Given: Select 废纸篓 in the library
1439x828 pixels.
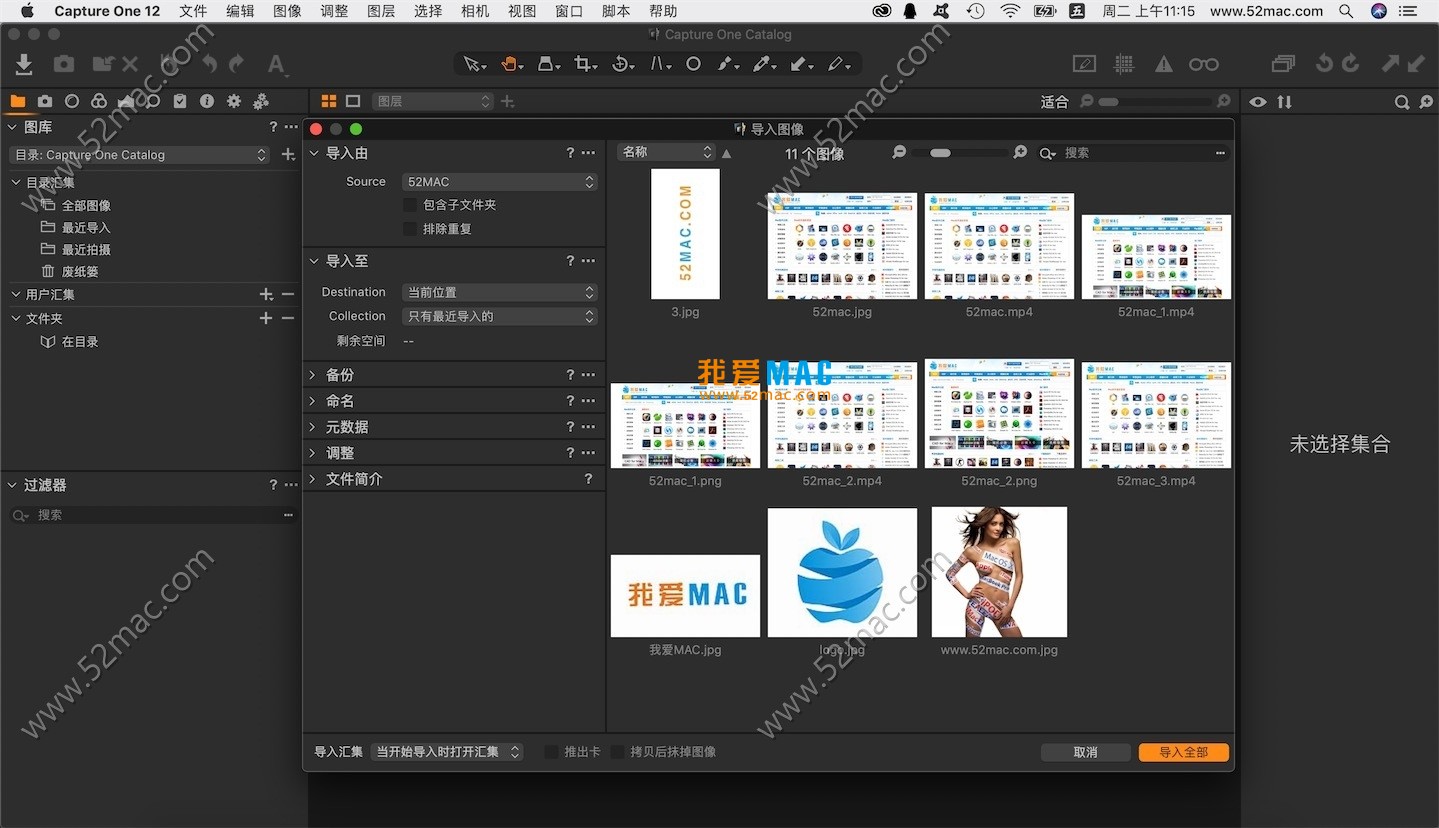Looking at the screenshot, I should [80, 271].
